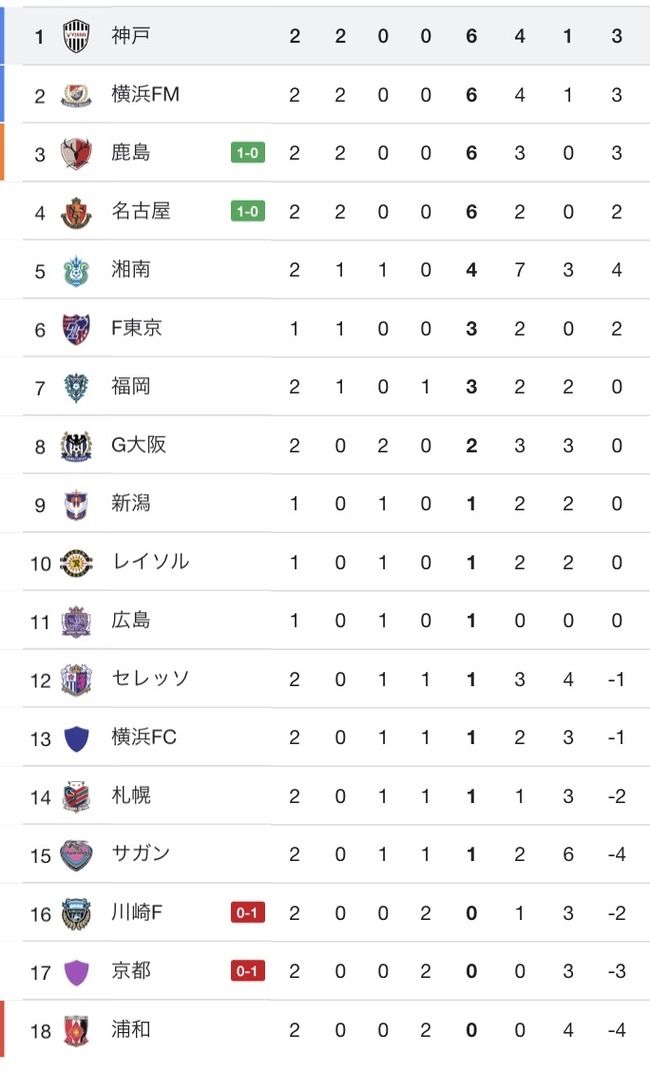Open 川崎F's red 0-1 result badge
The height and width of the screenshot is (1072, 650).
tap(247, 913)
